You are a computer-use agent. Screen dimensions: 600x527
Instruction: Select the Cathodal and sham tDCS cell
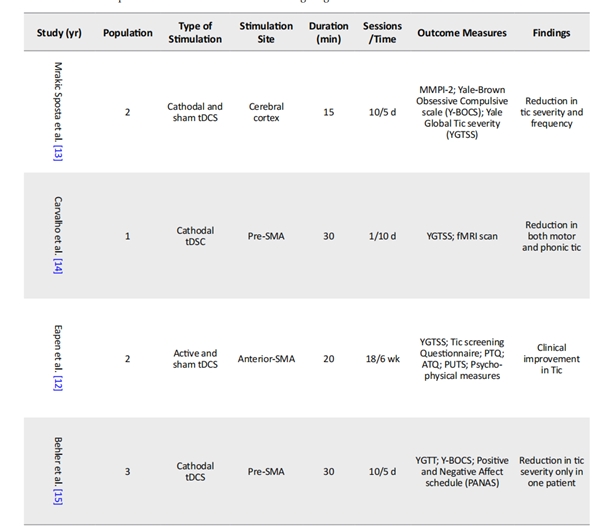(x=196, y=112)
